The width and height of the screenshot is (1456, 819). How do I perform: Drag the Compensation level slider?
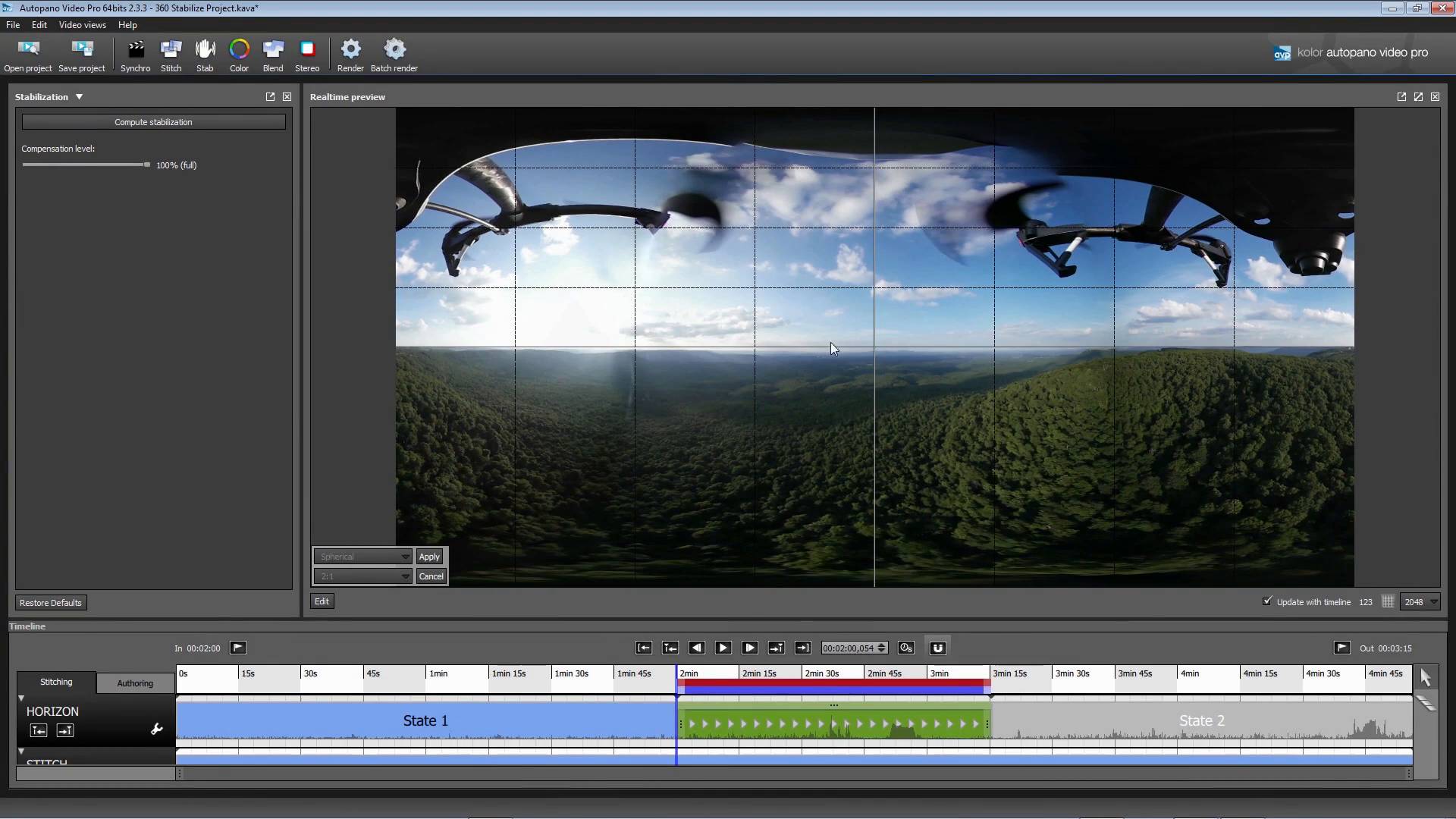pyautogui.click(x=144, y=164)
